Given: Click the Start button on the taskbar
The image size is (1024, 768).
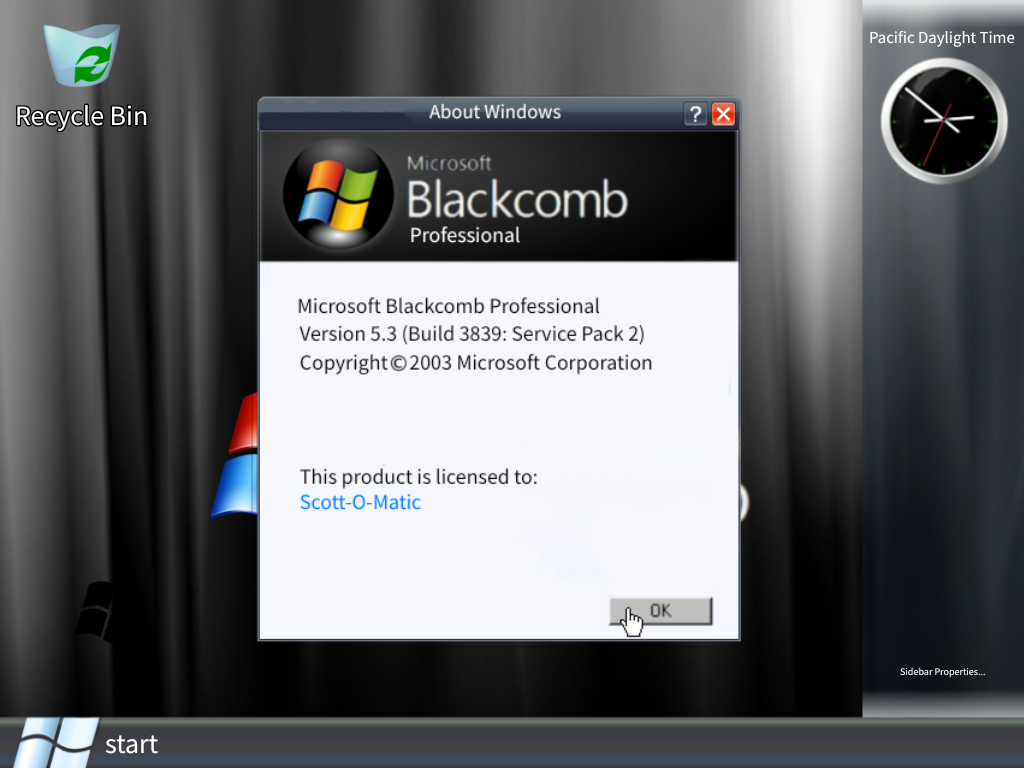Looking at the screenshot, I should tap(100, 744).
